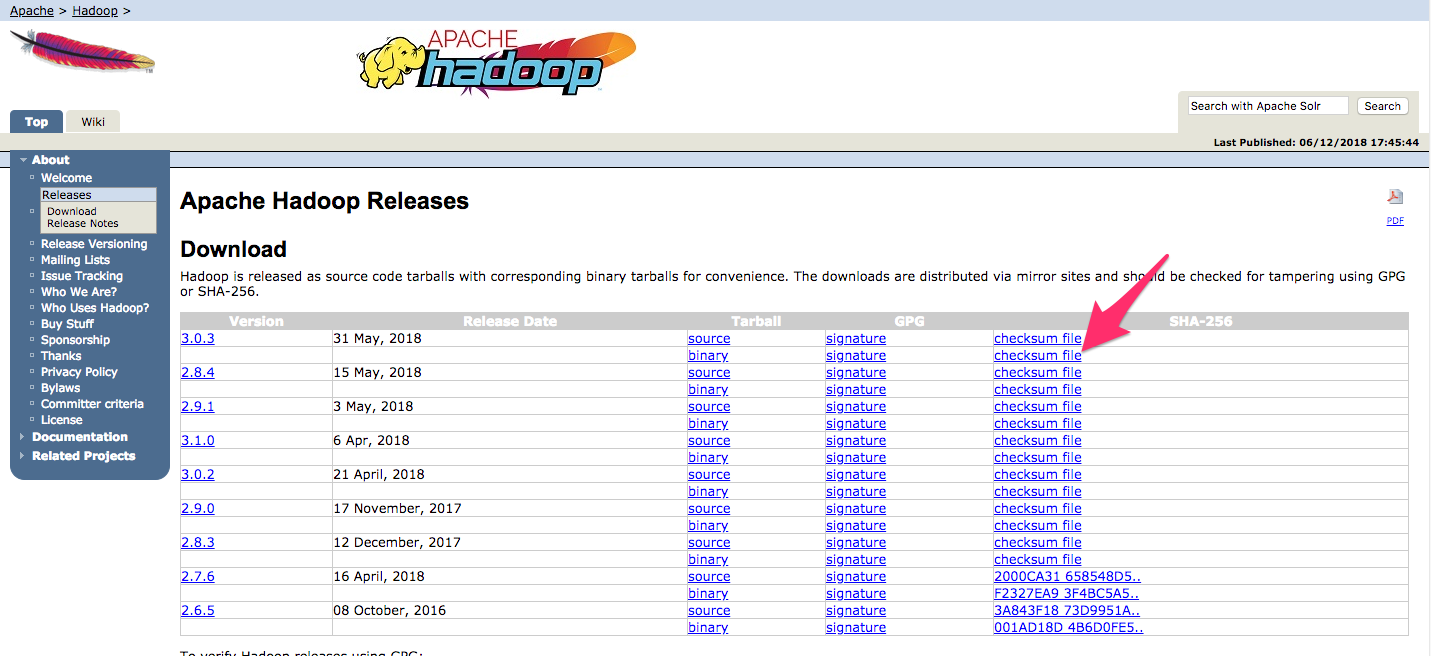
Task: Open version 3.1.0 link
Action: pos(198,441)
